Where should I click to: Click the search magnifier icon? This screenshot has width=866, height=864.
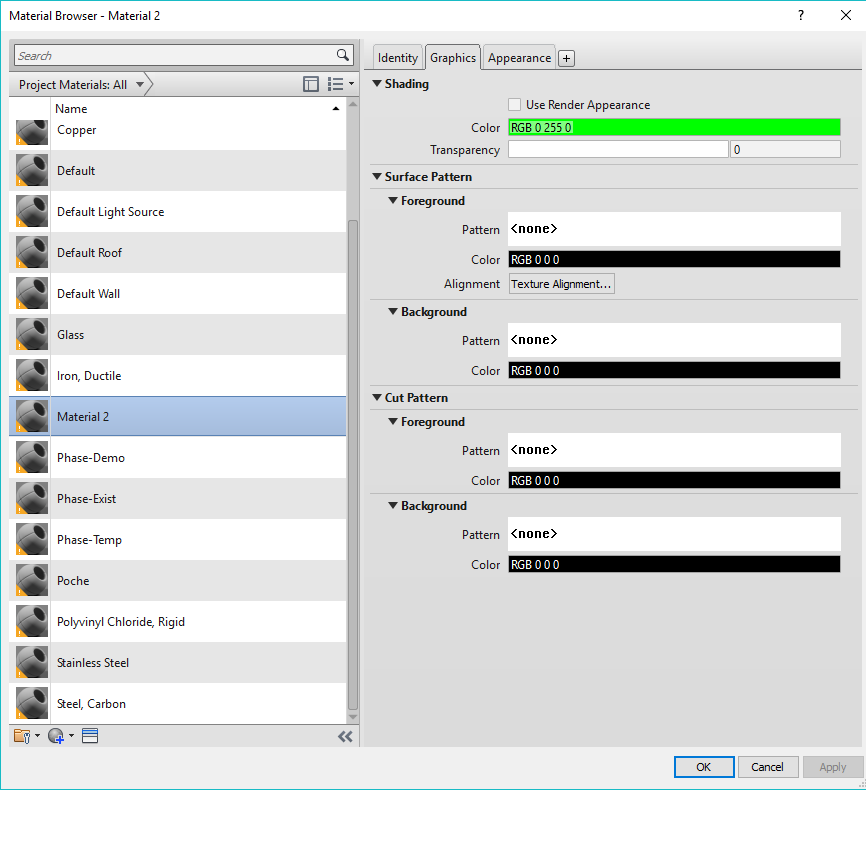pyautogui.click(x=342, y=55)
